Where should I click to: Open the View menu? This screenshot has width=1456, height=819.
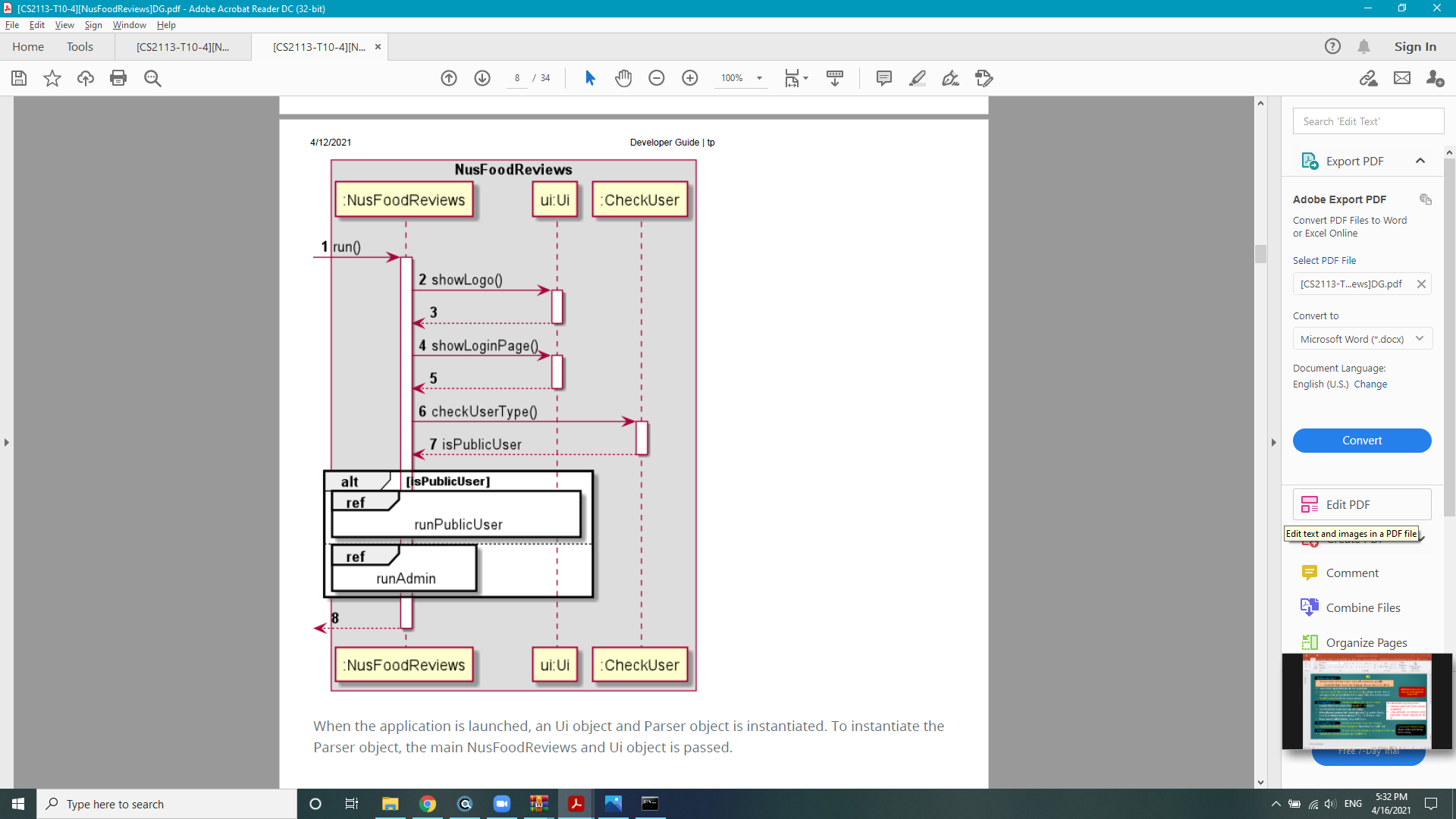tap(64, 25)
